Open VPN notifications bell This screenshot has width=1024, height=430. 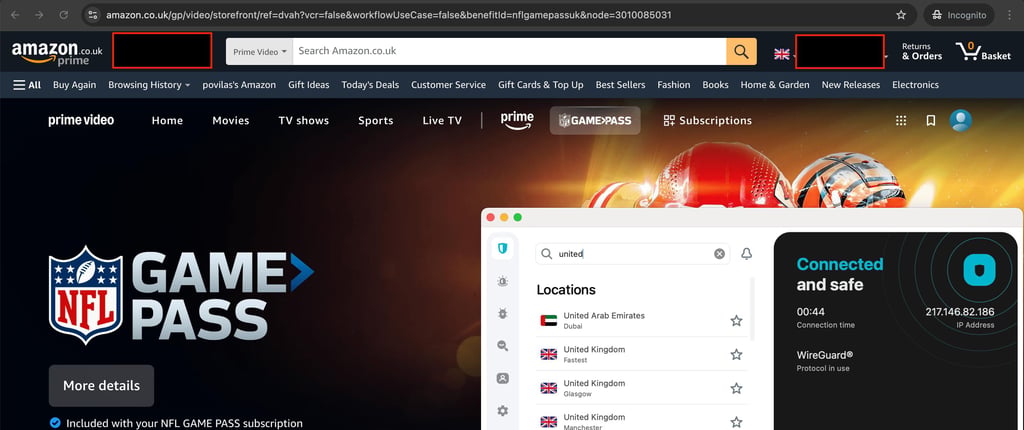click(x=746, y=254)
